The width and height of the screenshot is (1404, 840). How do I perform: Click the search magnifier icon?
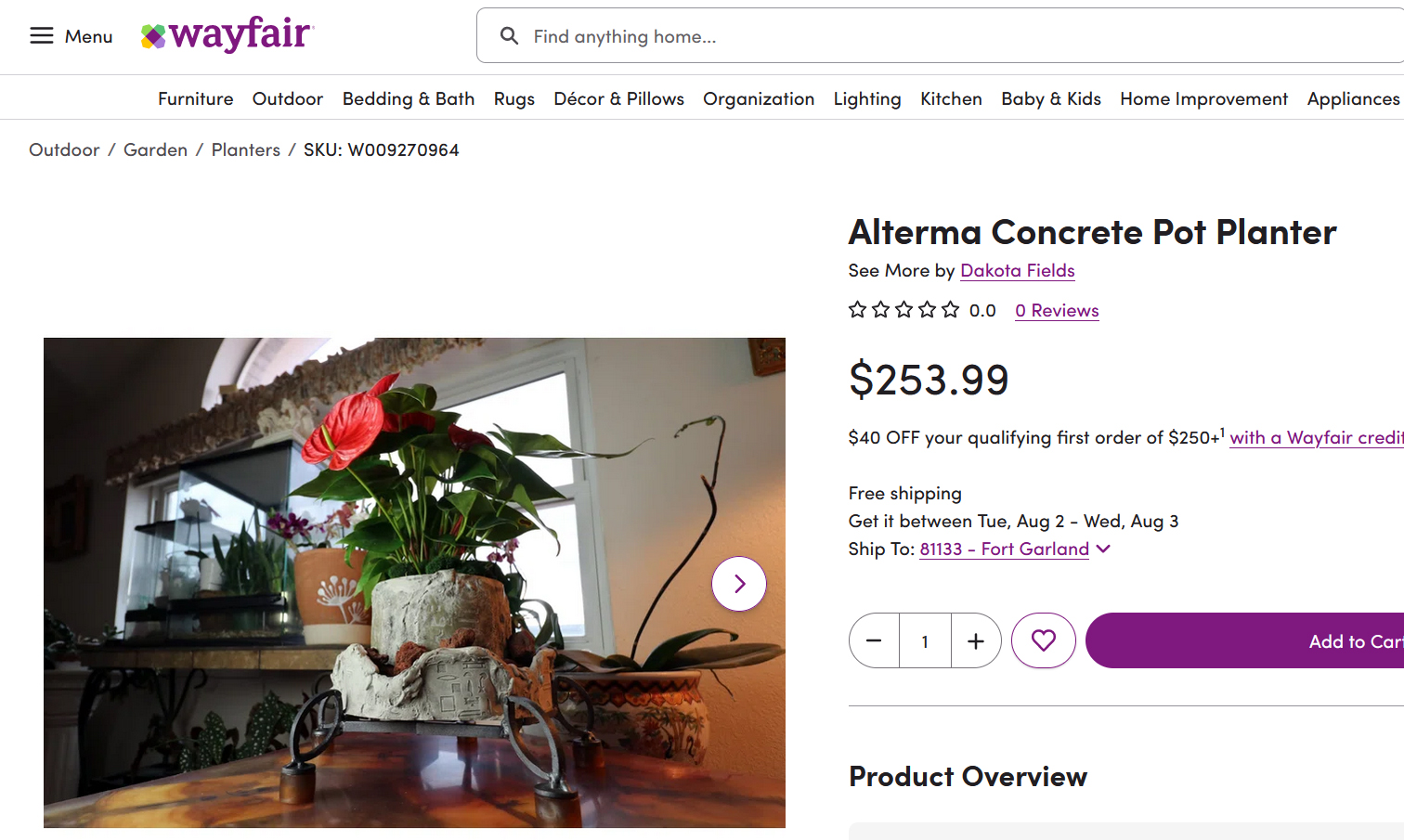tap(509, 36)
